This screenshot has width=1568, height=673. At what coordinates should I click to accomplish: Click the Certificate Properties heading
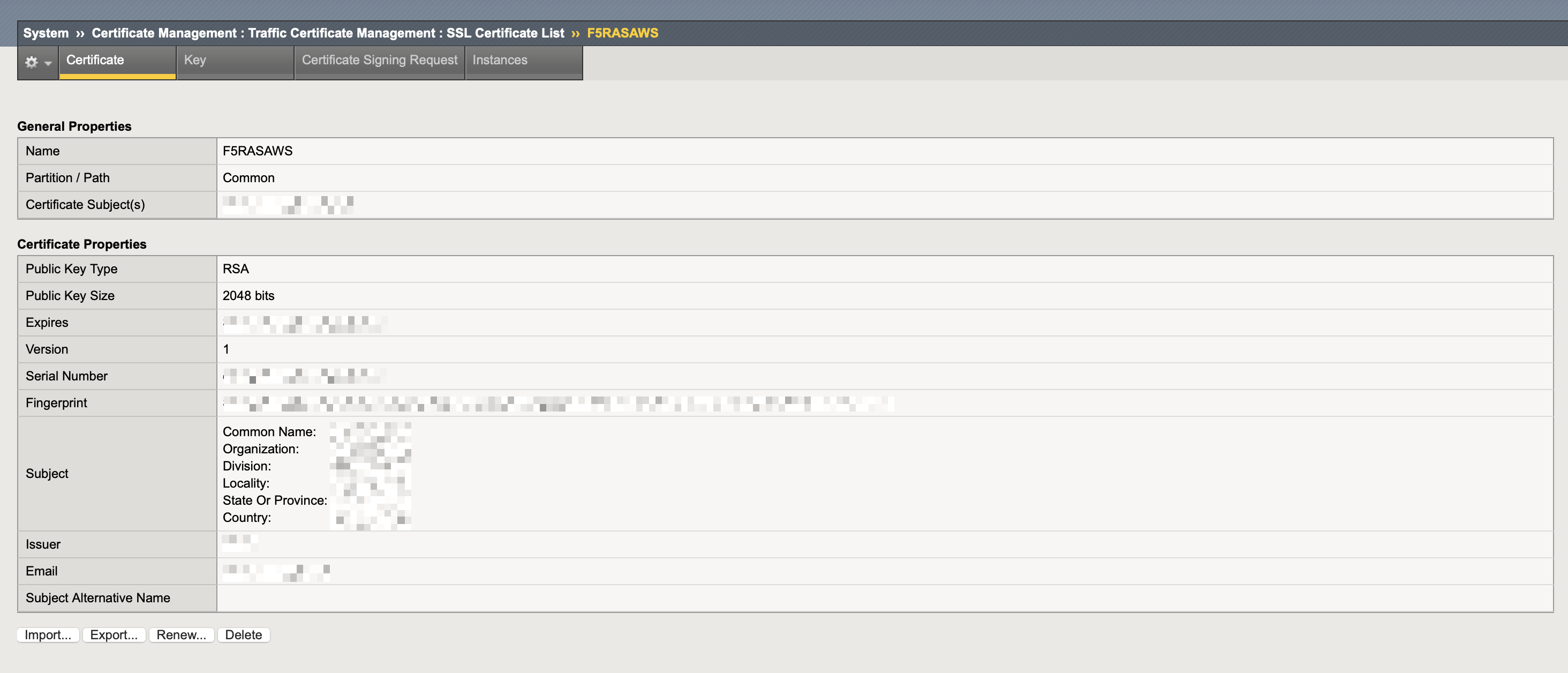(81, 244)
